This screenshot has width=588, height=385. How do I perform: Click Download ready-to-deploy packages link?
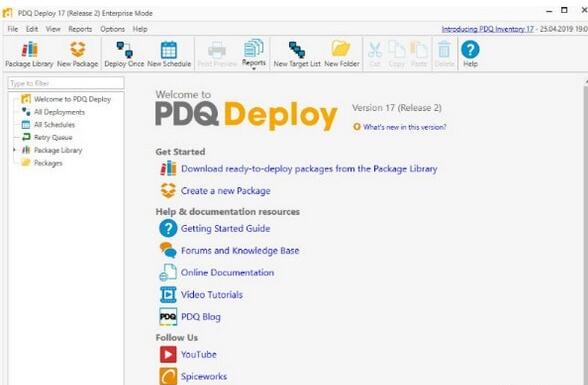click(309, 169)
